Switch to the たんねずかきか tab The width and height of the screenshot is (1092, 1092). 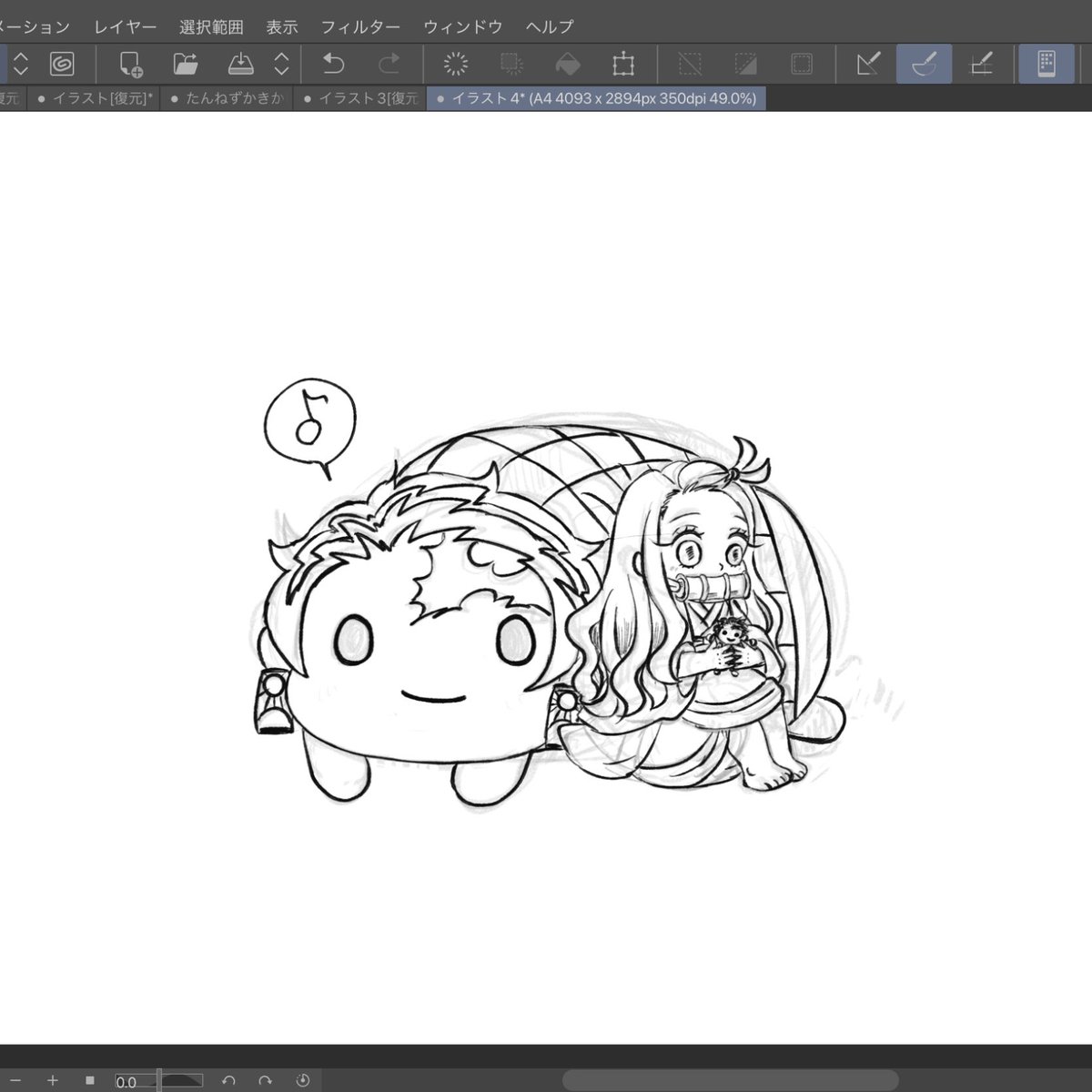point(227,98)
